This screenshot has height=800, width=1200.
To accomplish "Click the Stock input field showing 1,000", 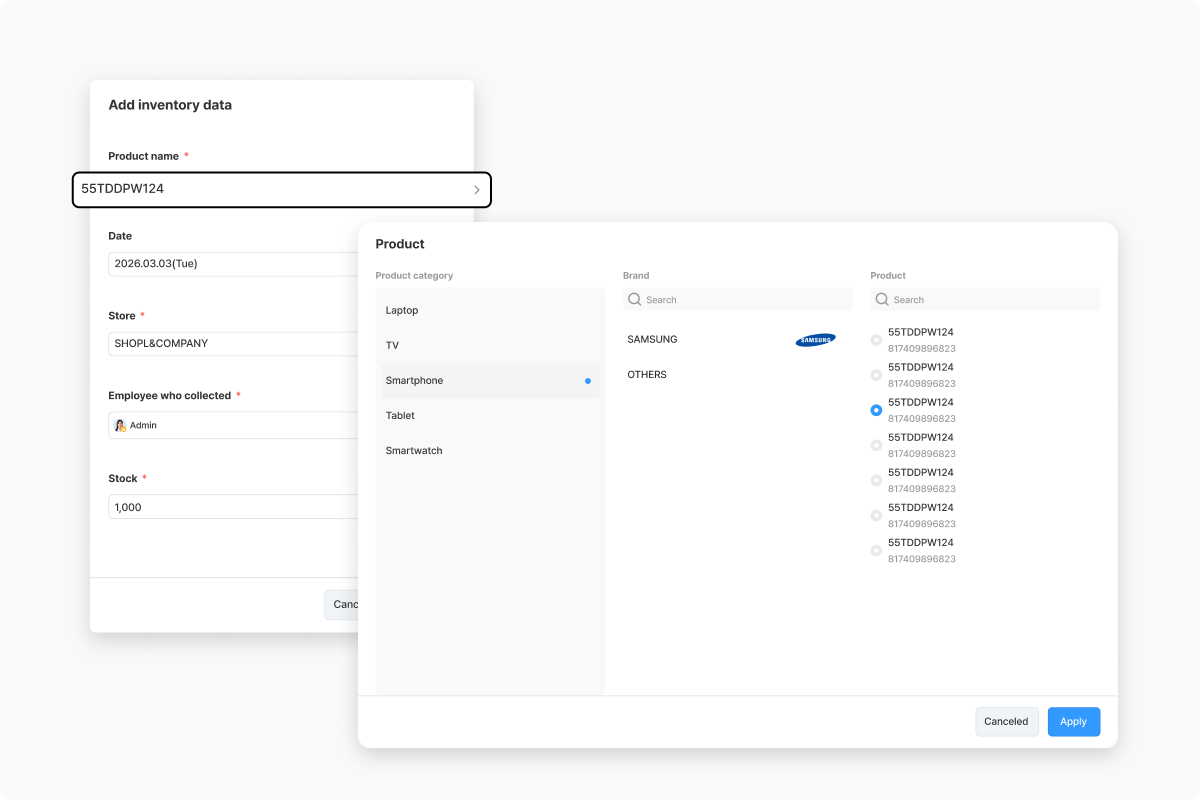I will [234, 507].
